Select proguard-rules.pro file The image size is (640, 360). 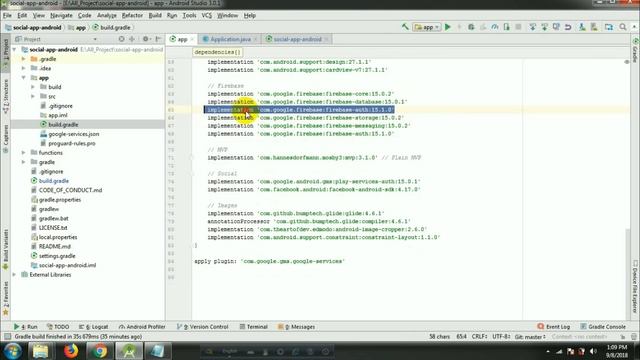click(x=71, y=143)
